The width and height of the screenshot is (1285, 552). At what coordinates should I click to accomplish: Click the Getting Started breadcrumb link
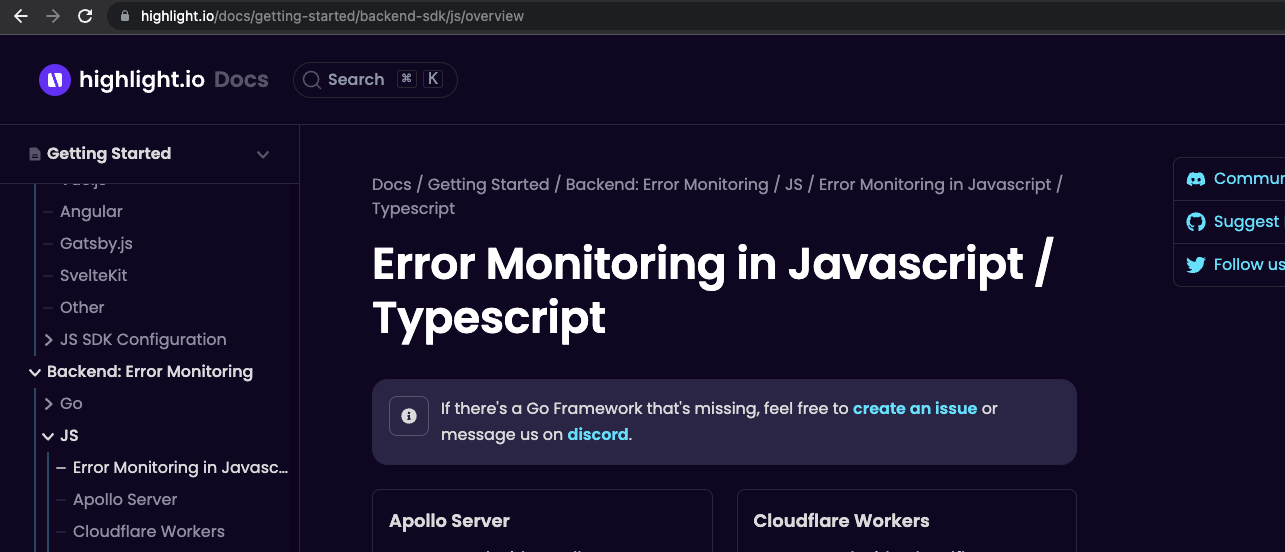coord(488,185)
